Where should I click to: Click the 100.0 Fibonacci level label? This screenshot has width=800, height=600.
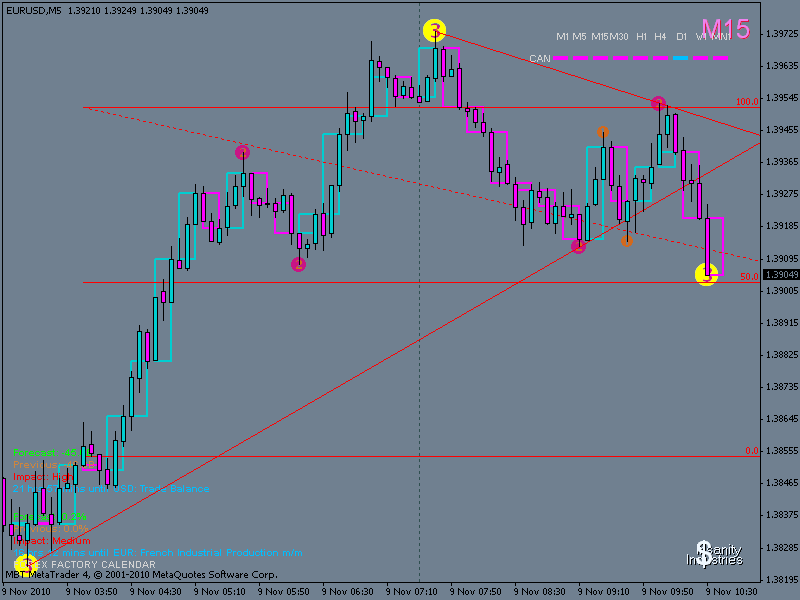747,102
